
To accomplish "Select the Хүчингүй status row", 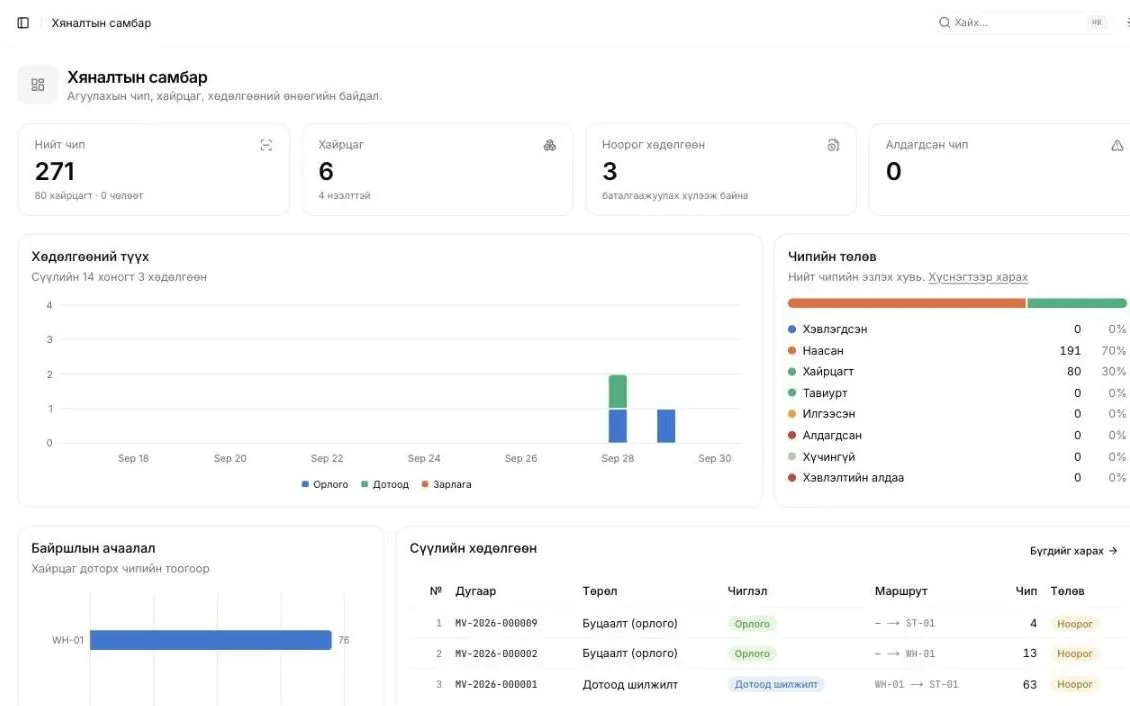I will tap(956, 457).
